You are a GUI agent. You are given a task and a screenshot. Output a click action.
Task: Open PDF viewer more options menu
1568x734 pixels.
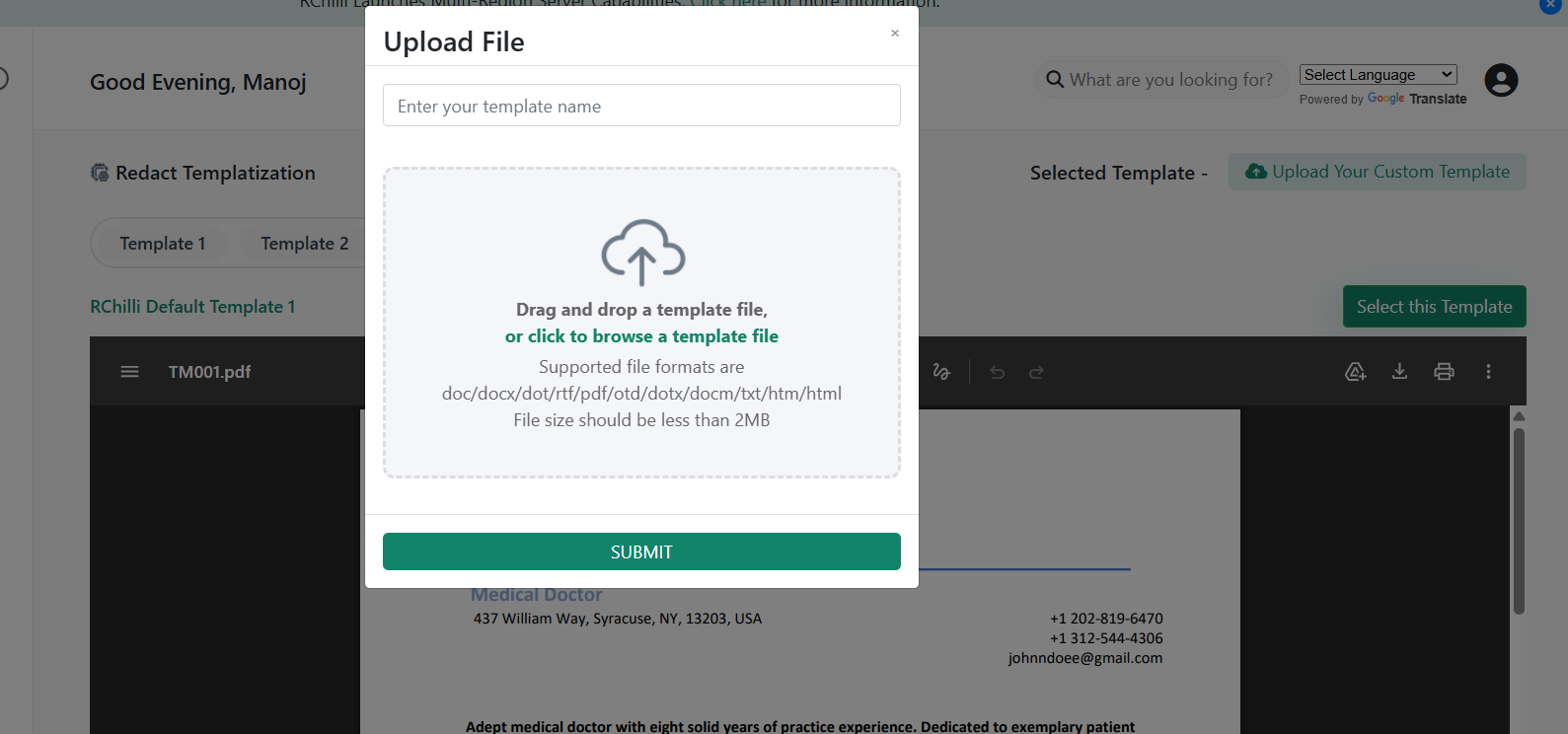(x=1488, y=372)
